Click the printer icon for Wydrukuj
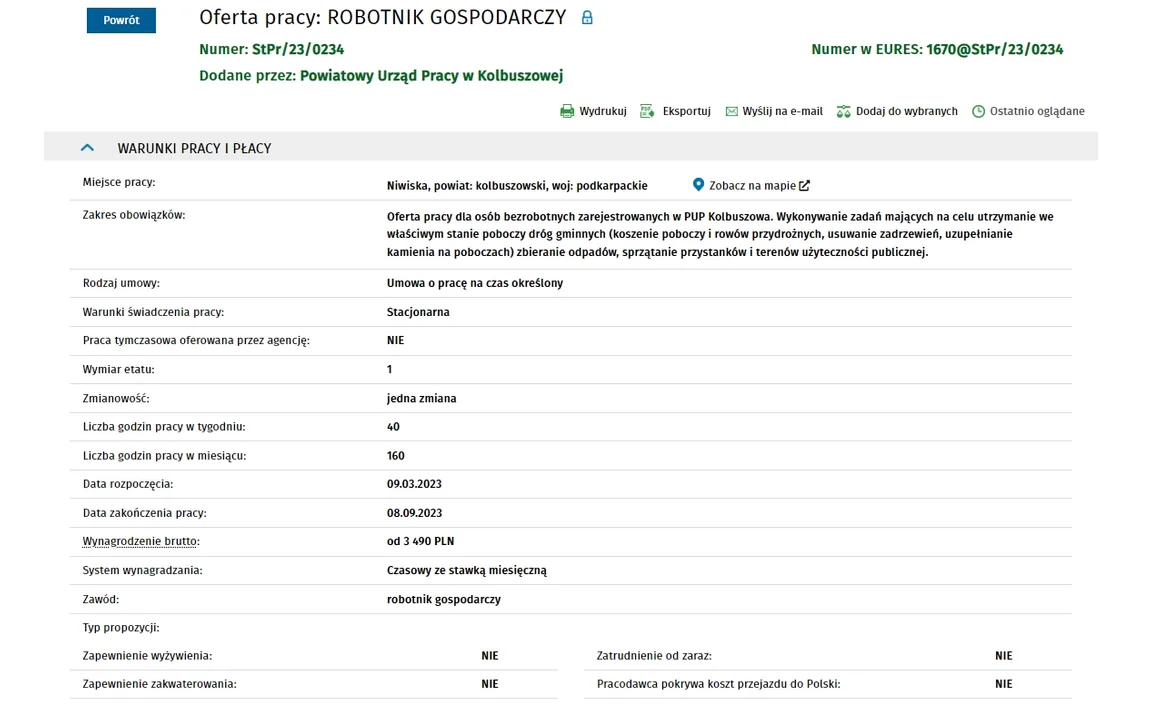The width and height of the screenshot is (1155, 720). (566, 111)
